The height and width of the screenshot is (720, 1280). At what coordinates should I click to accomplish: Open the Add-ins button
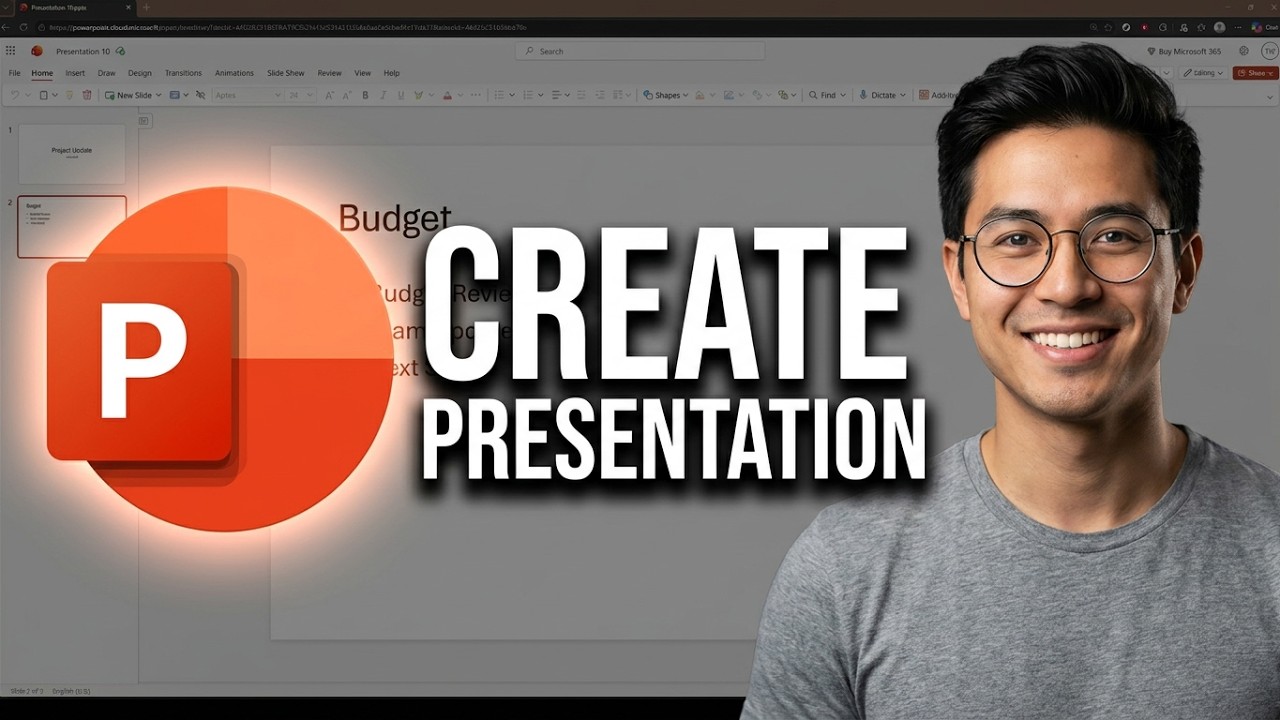938,95
